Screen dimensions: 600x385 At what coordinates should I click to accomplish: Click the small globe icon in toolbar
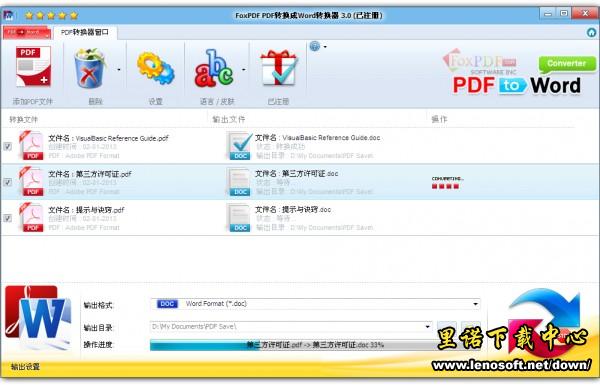(315, 46)
